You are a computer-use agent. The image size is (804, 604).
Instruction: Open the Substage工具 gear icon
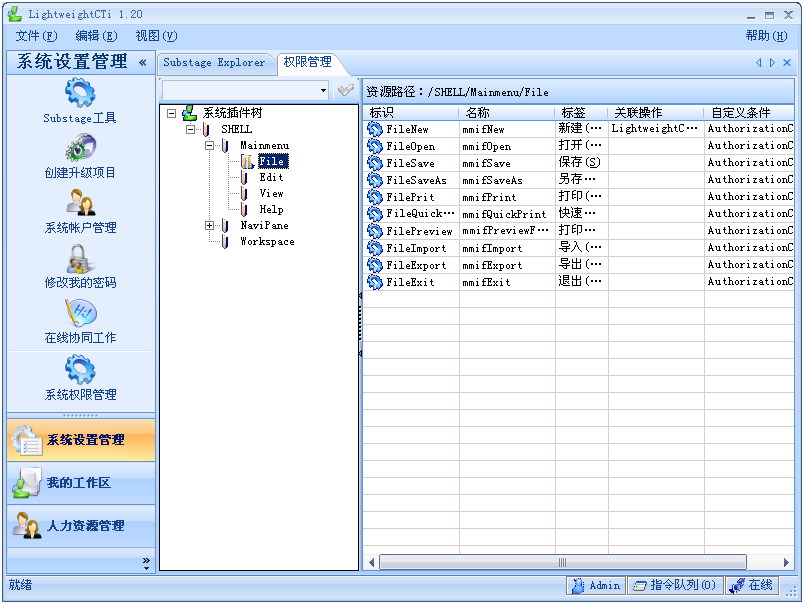[x=80, y=93]
